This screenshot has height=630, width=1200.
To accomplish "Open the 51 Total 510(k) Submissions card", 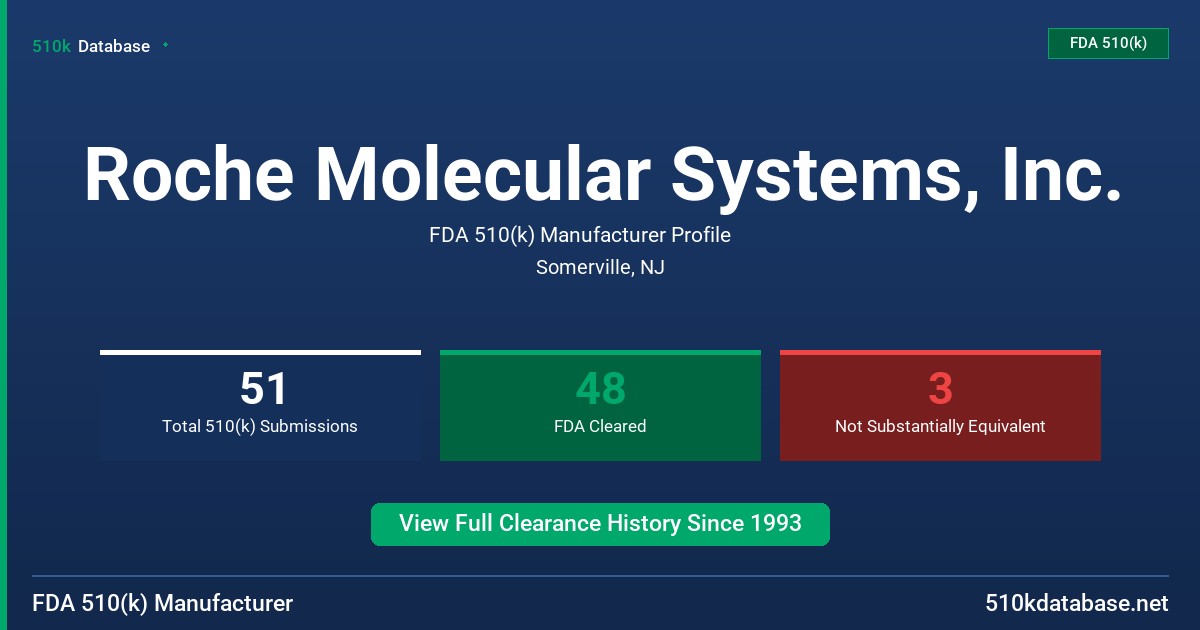I will 260,405.
